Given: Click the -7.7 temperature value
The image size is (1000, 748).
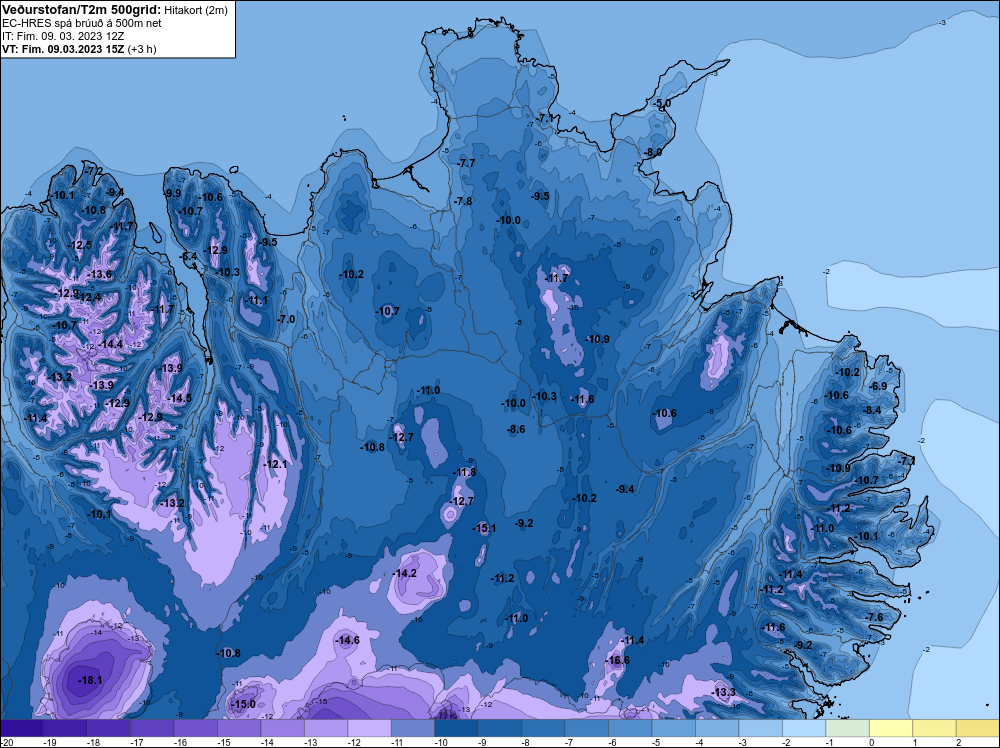Looking at the screenshot, I should (466, 163).
